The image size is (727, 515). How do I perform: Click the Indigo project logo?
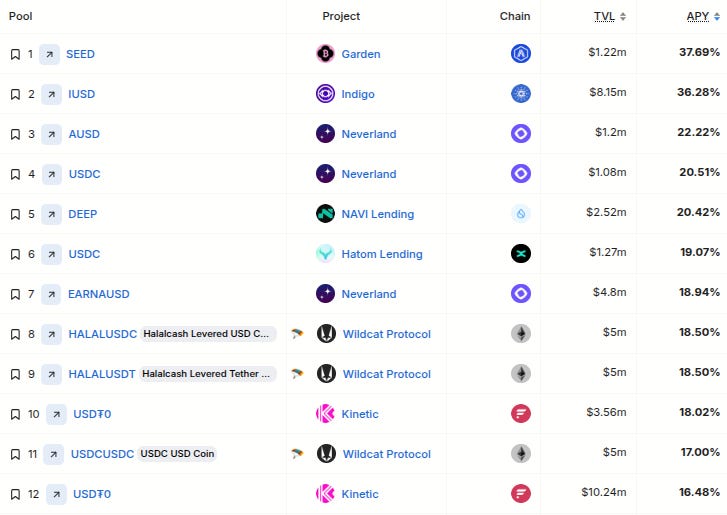pos(325,94)
